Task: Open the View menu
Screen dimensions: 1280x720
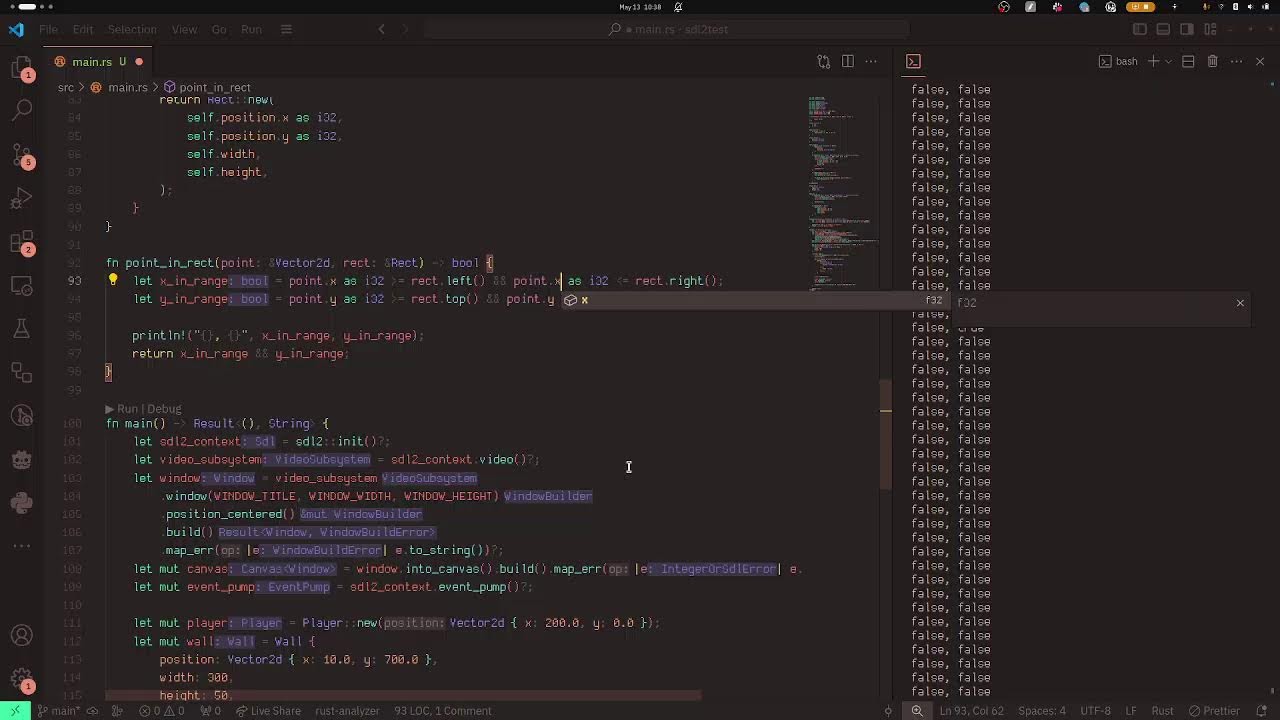Action: (x=184, y=29)
